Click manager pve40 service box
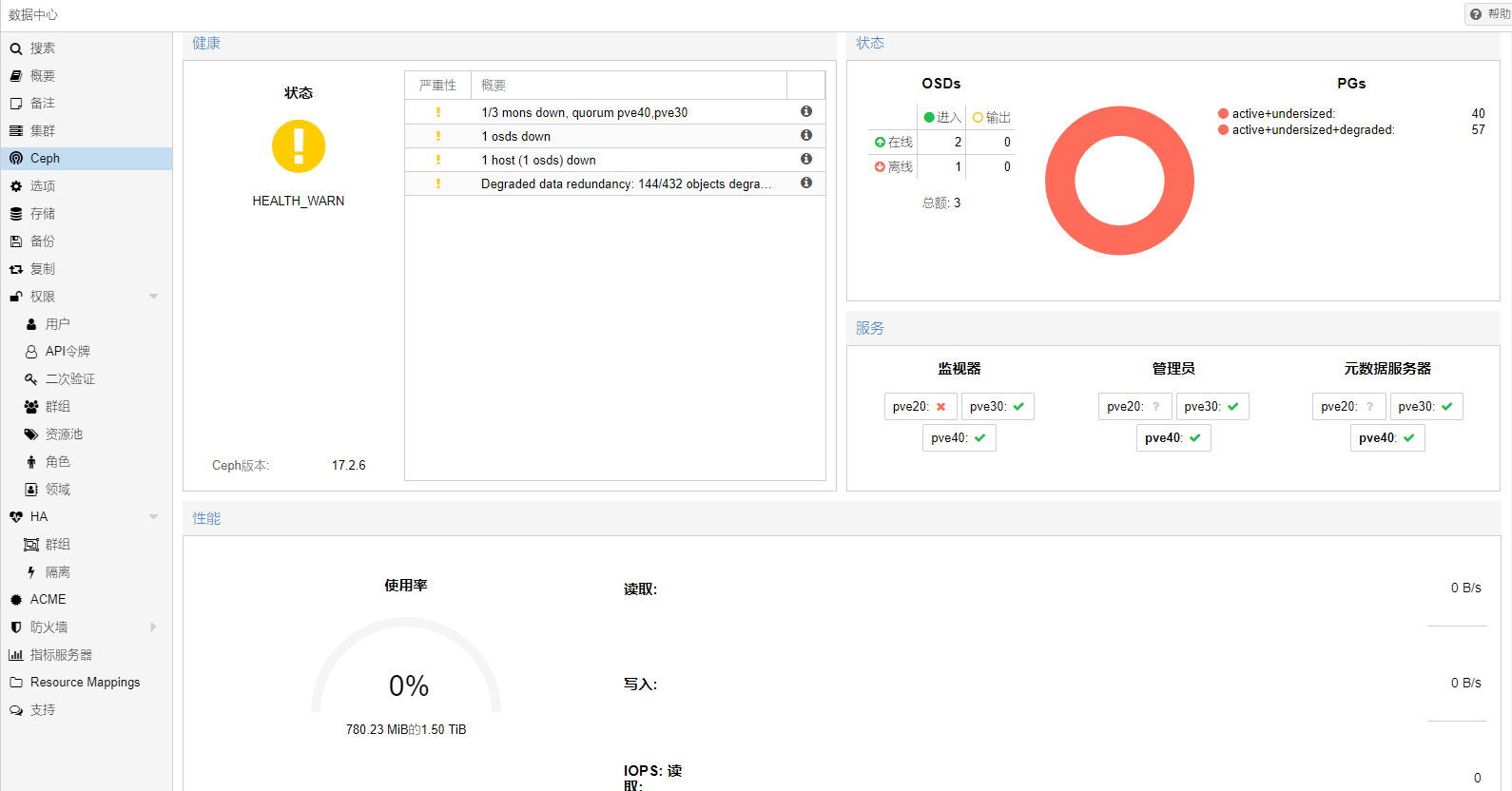 [x=1173, y=437]
